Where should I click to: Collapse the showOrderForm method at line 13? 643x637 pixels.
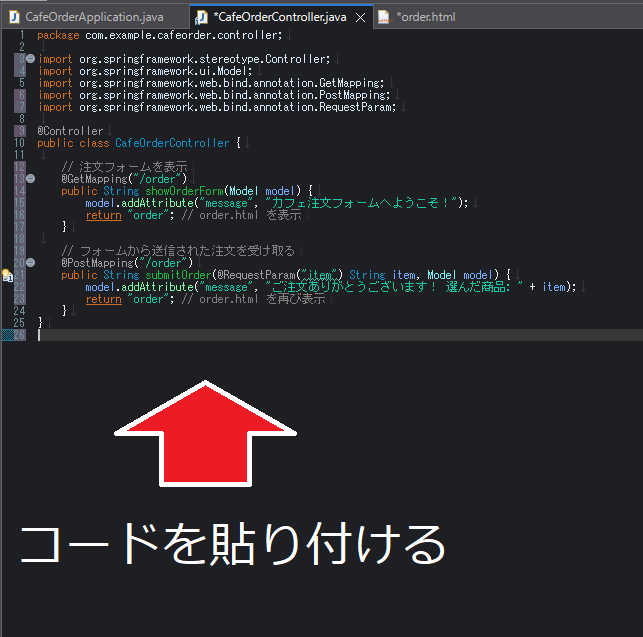[x=30, y=179]
